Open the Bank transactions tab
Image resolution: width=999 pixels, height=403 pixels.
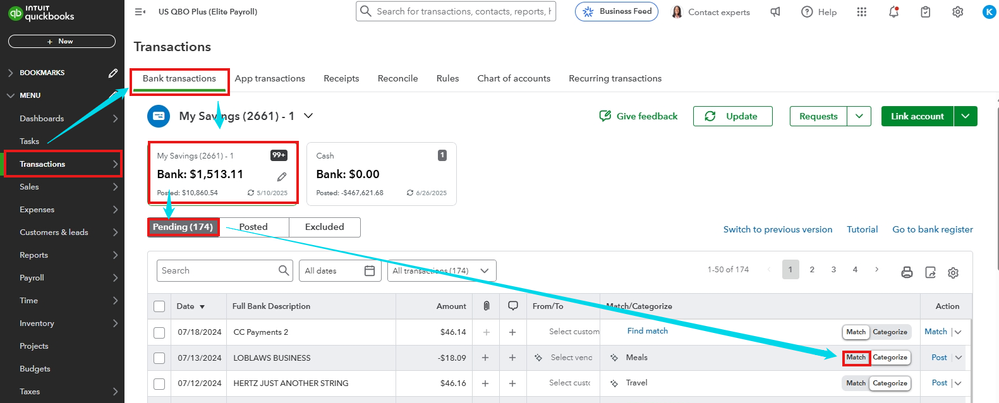pyautogui.click(x=179, y=79)
